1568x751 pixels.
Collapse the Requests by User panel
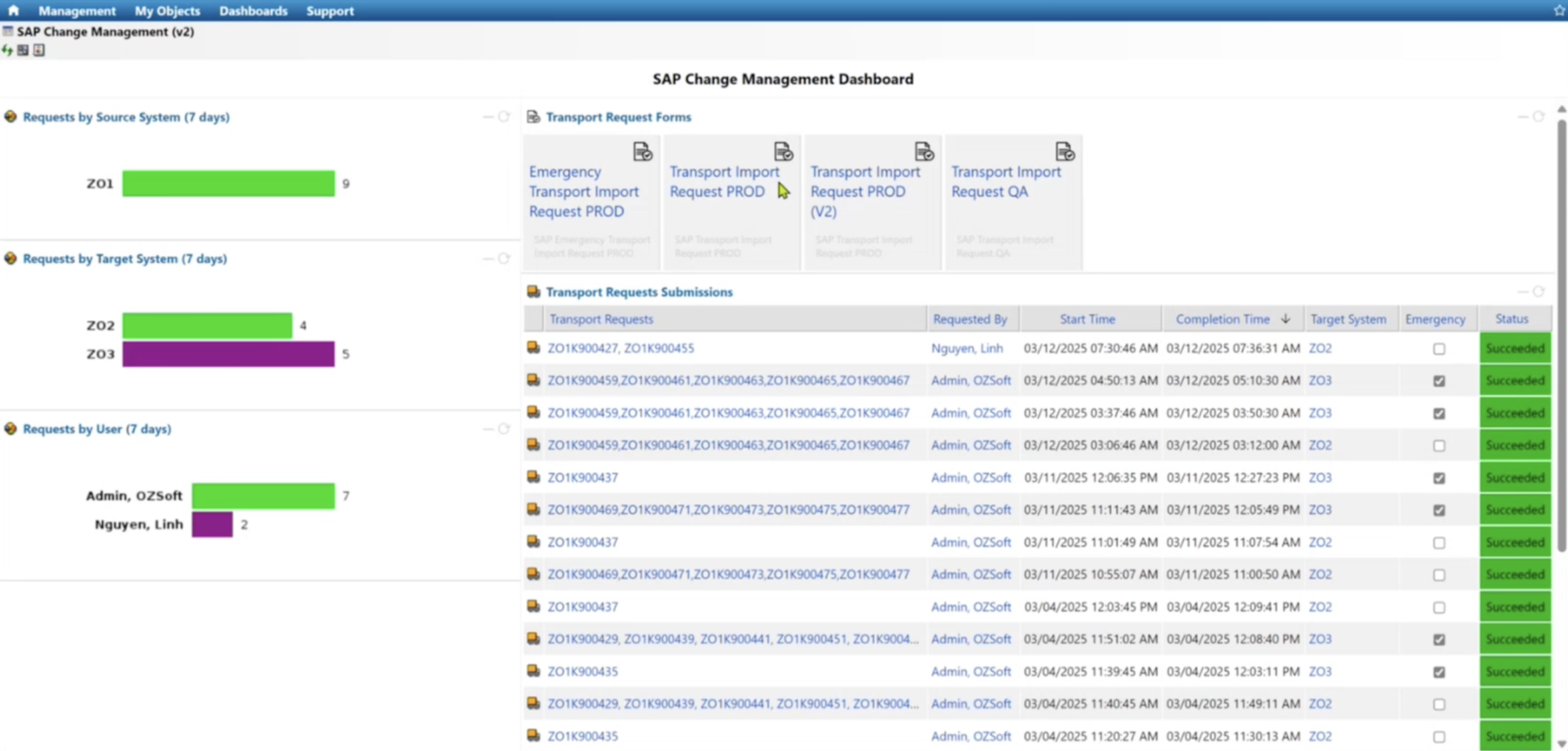[x=487, y=429]
